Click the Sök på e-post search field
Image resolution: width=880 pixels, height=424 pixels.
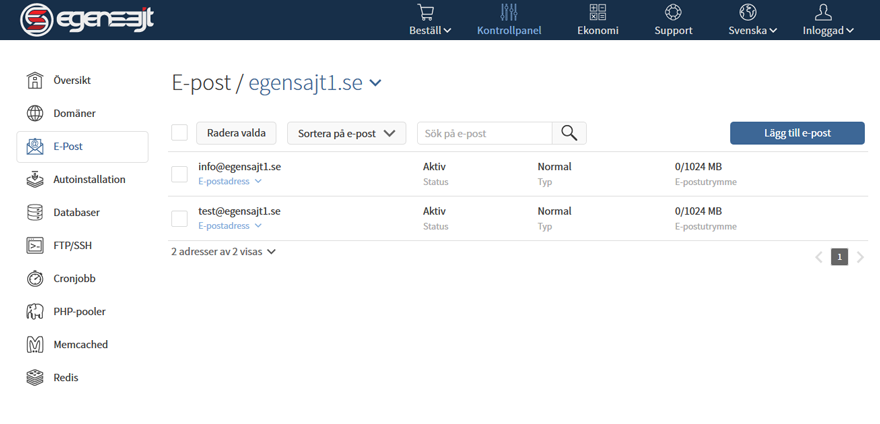(485, 134)
